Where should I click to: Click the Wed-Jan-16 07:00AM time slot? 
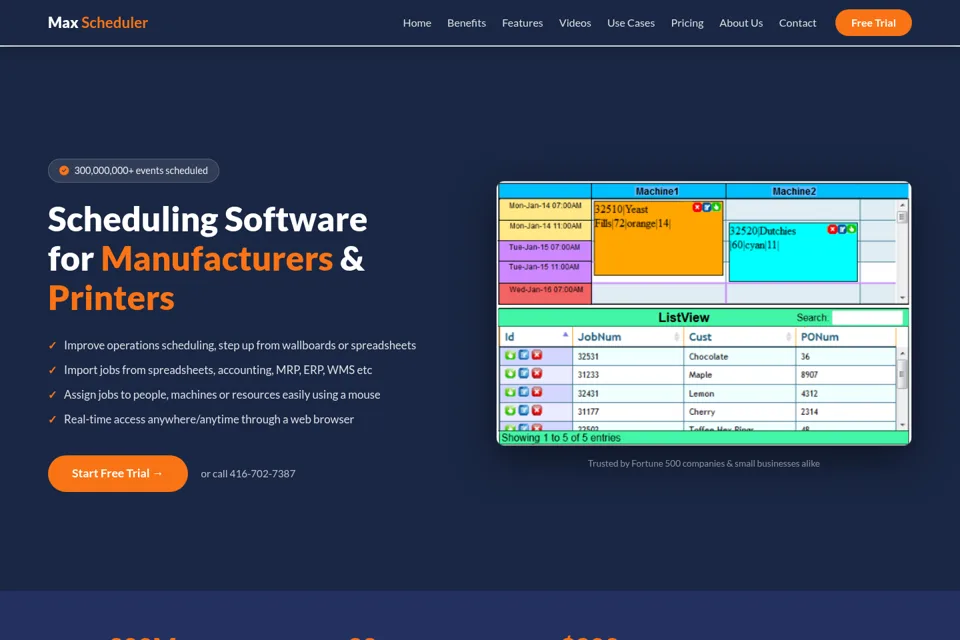coord(545,293)
